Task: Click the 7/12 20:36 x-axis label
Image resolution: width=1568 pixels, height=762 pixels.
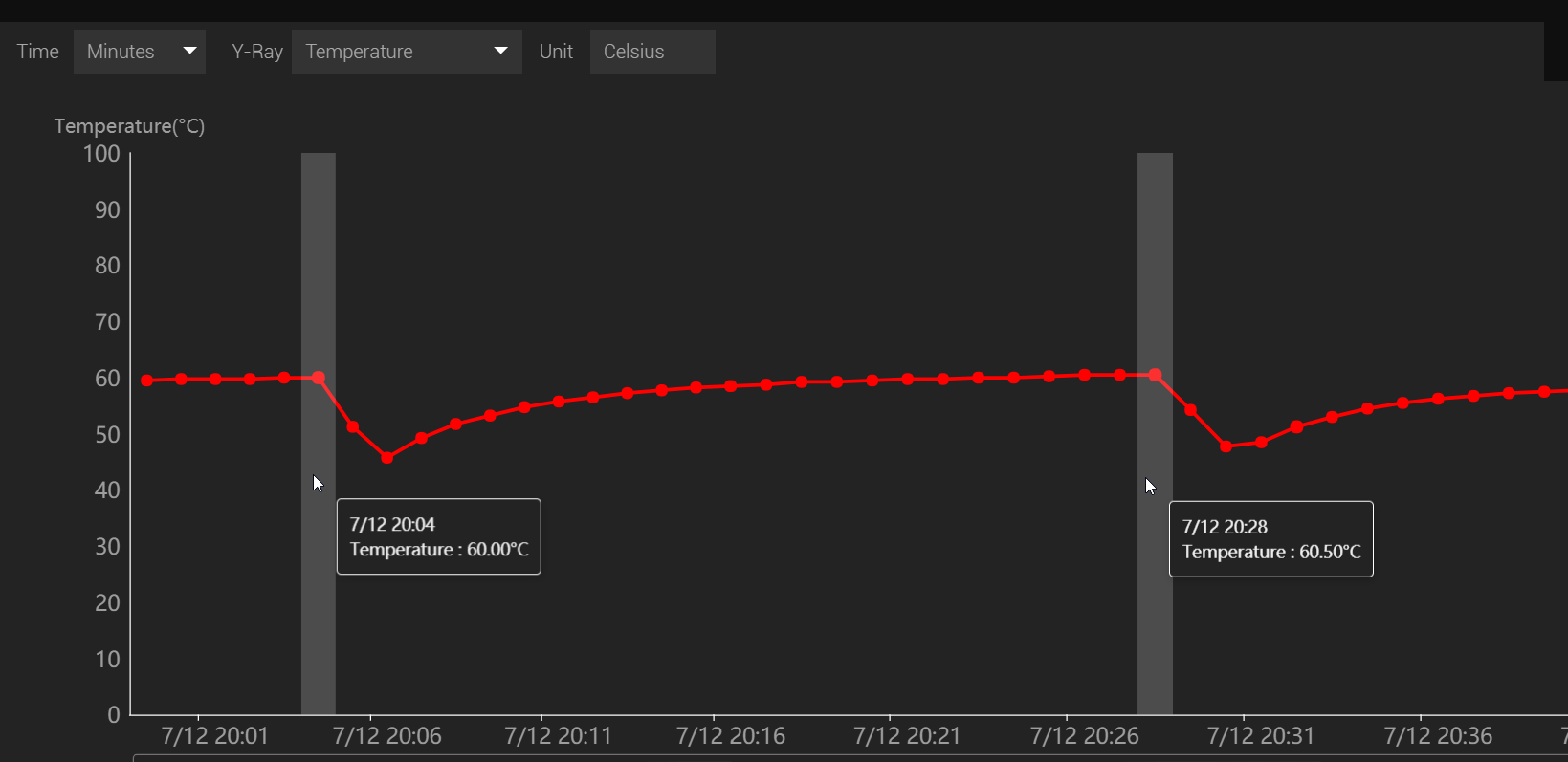Action: (1437, 736)
